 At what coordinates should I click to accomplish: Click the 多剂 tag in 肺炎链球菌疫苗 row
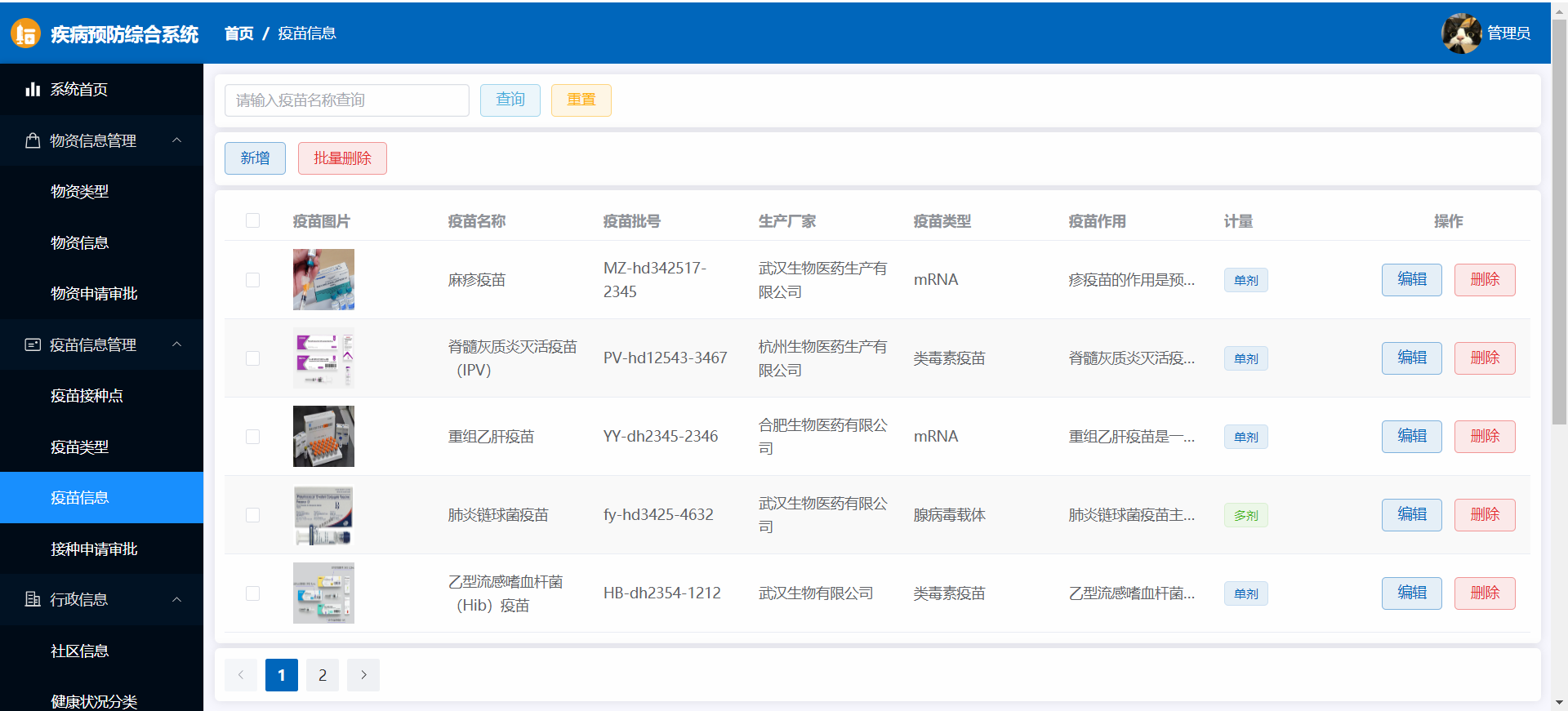[x=1246, y=515]
